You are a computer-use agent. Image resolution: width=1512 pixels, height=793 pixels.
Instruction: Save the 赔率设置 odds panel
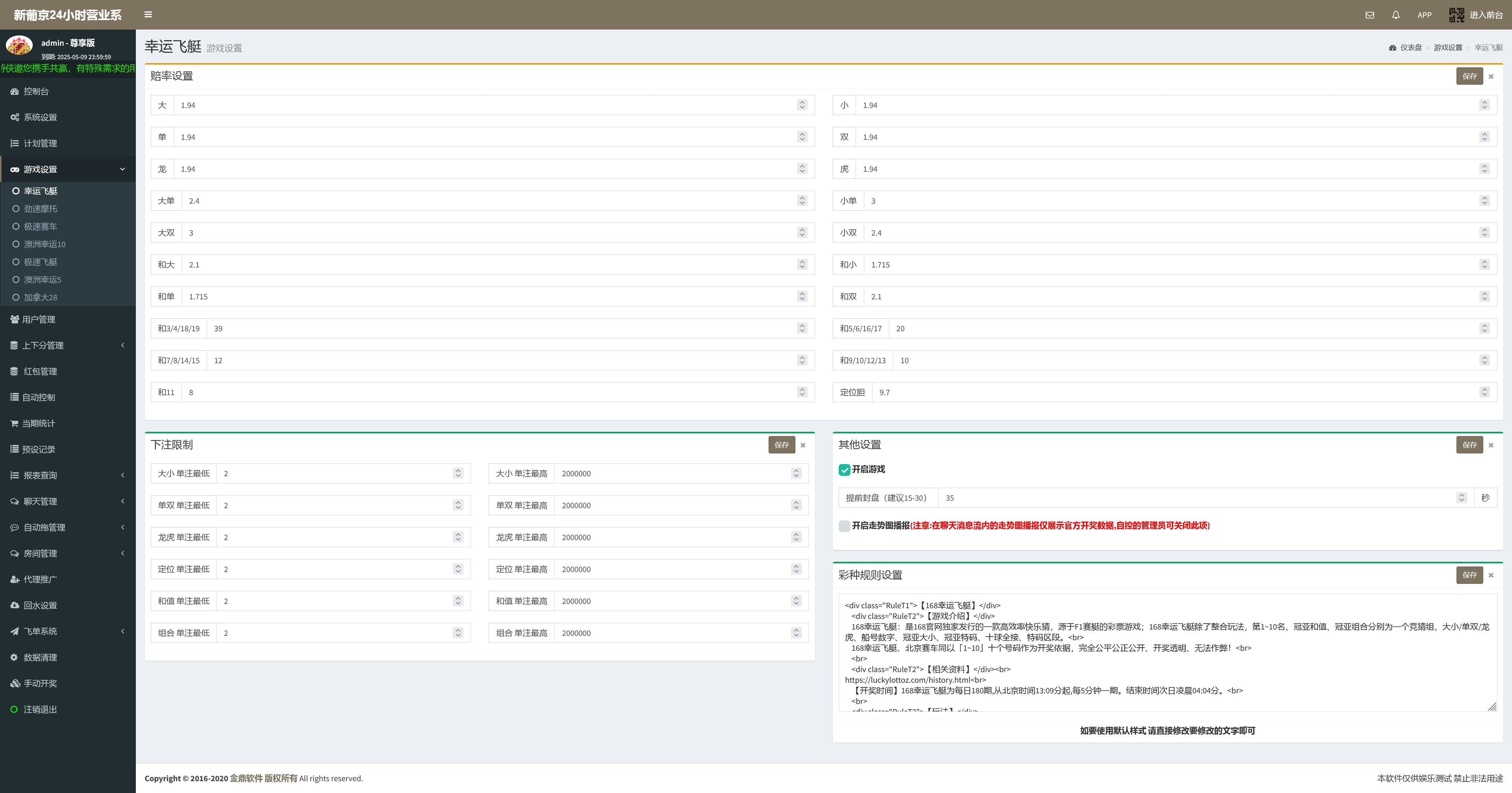(1469, 76)
